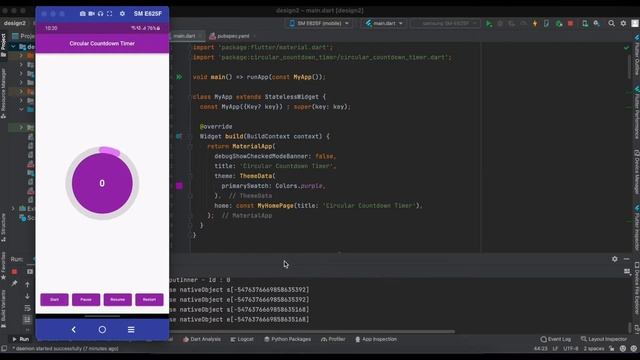Expand the first folder under project root

(21, 55)
